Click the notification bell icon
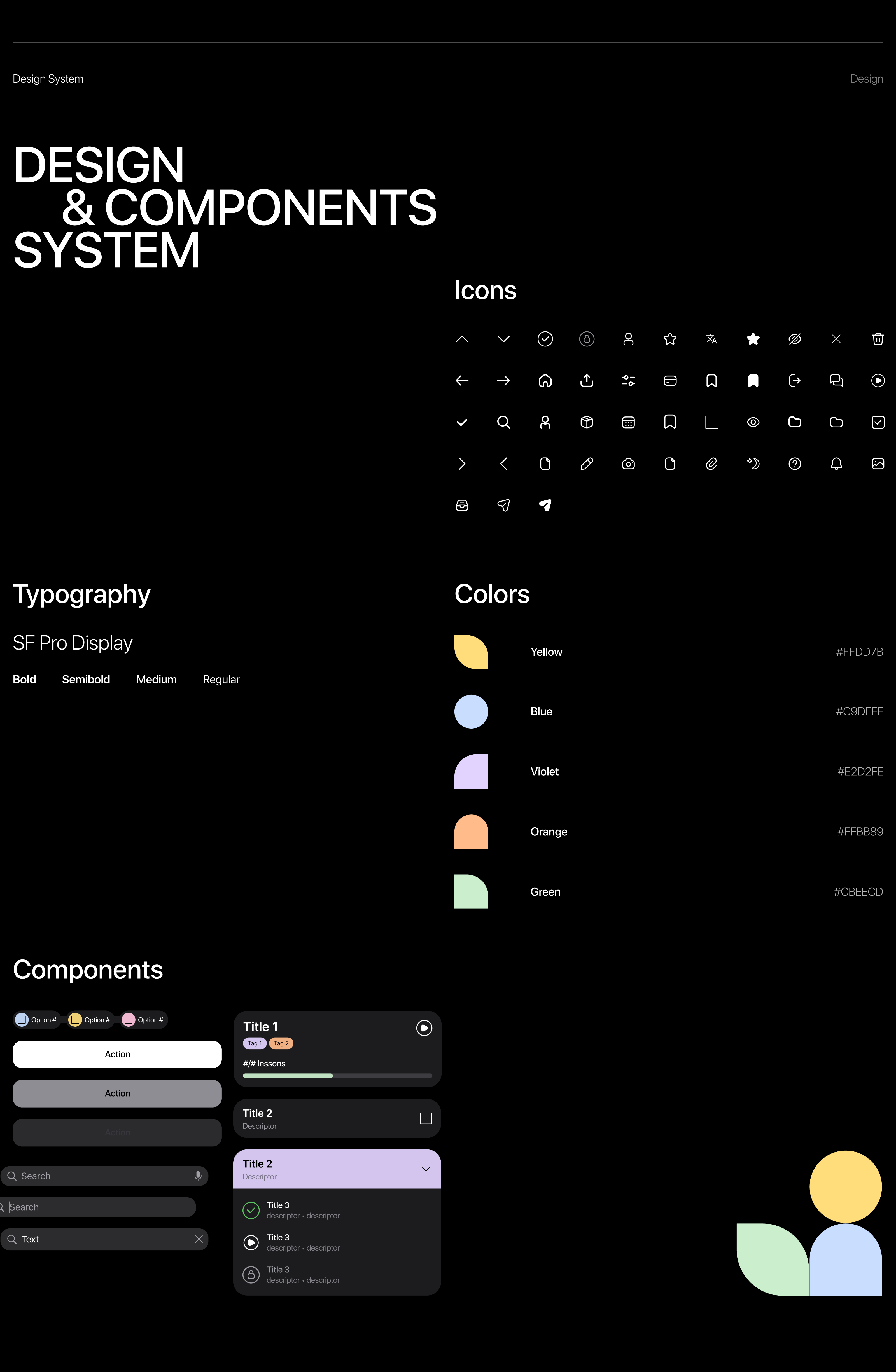The height and width of the screenshot is (1372, 896). (836, 463)
